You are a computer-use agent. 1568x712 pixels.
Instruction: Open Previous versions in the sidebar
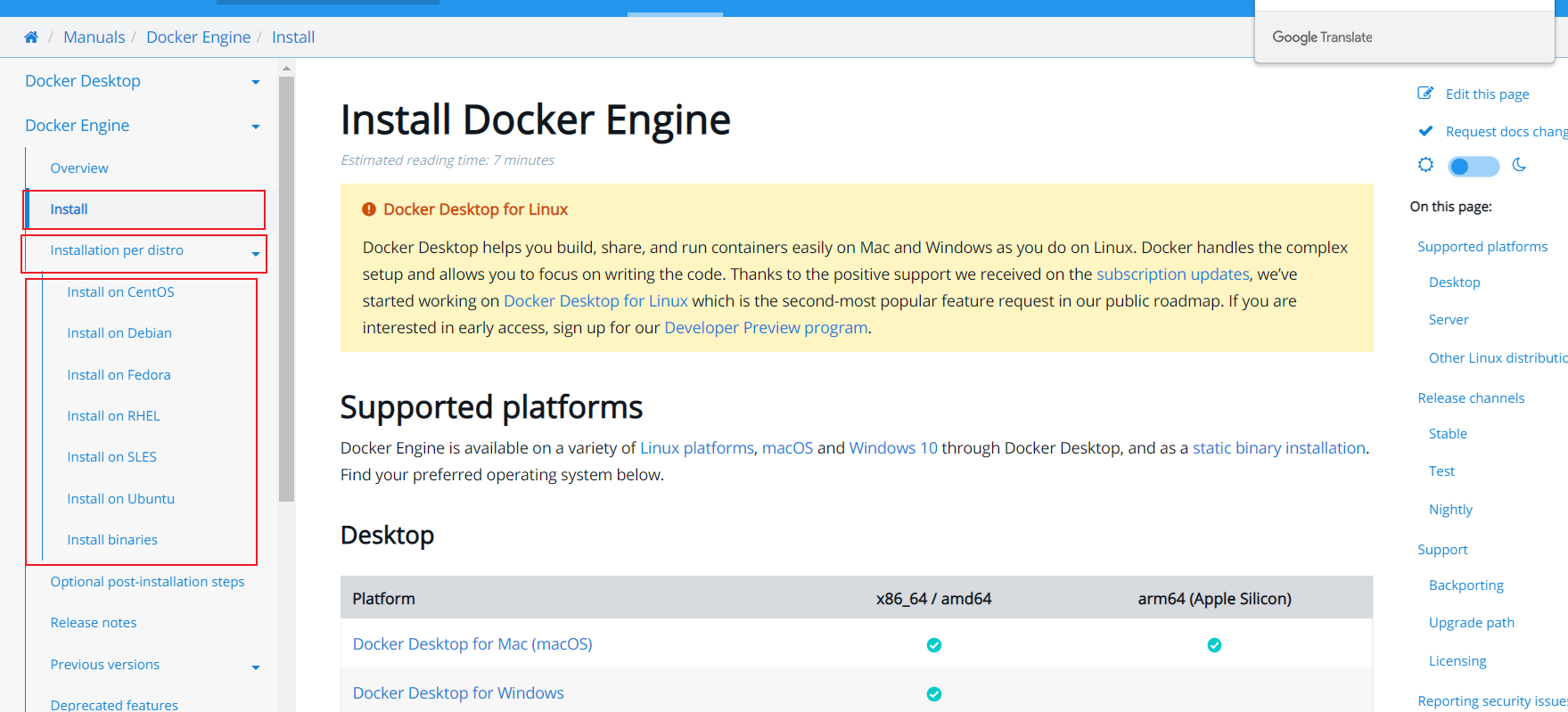[105, 665]
